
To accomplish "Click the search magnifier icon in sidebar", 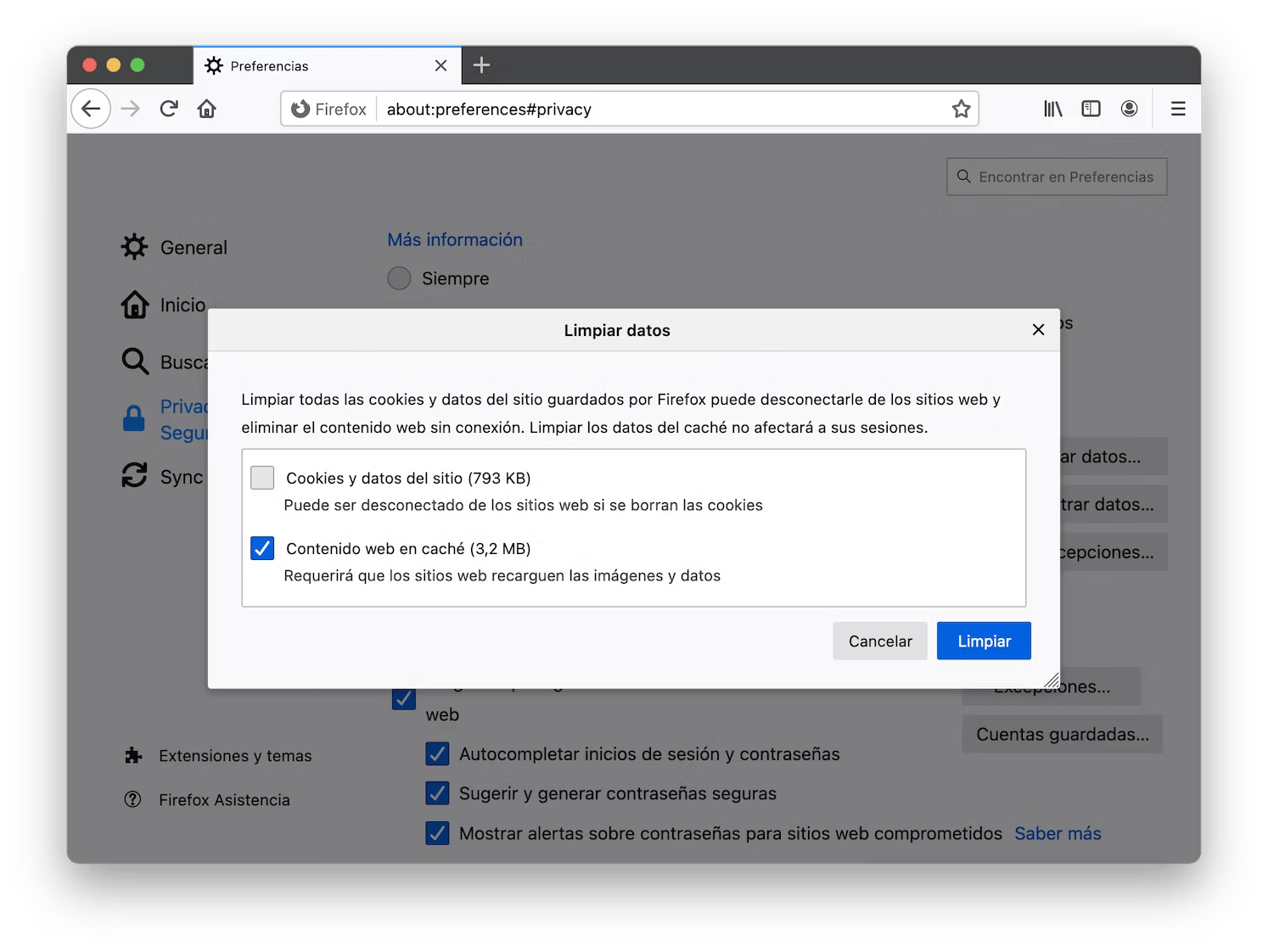I will coord(135,361).
